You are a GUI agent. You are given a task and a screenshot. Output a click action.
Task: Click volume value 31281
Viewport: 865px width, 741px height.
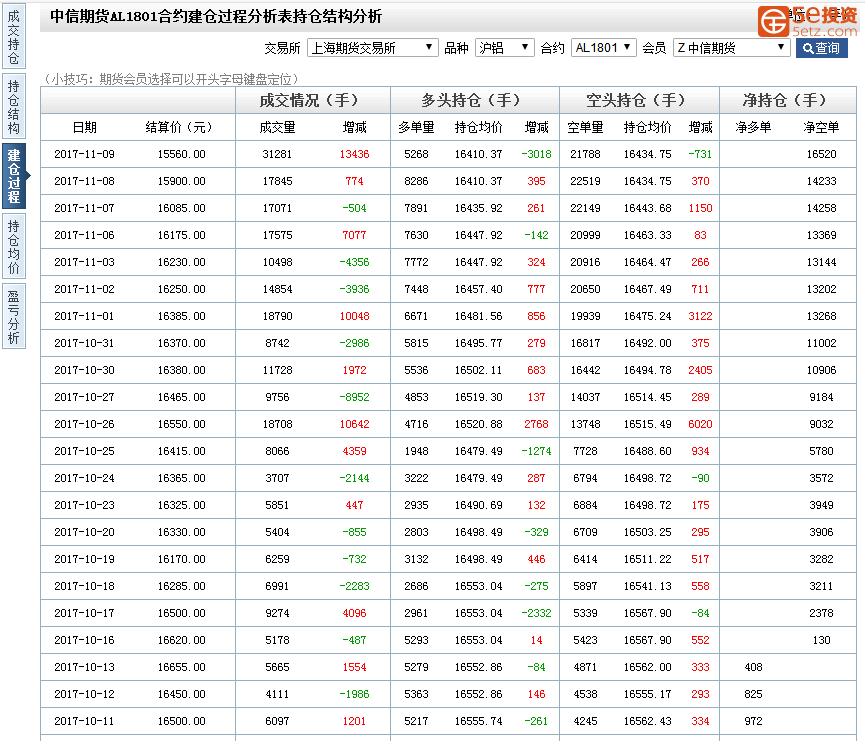[x=277, y=154]
